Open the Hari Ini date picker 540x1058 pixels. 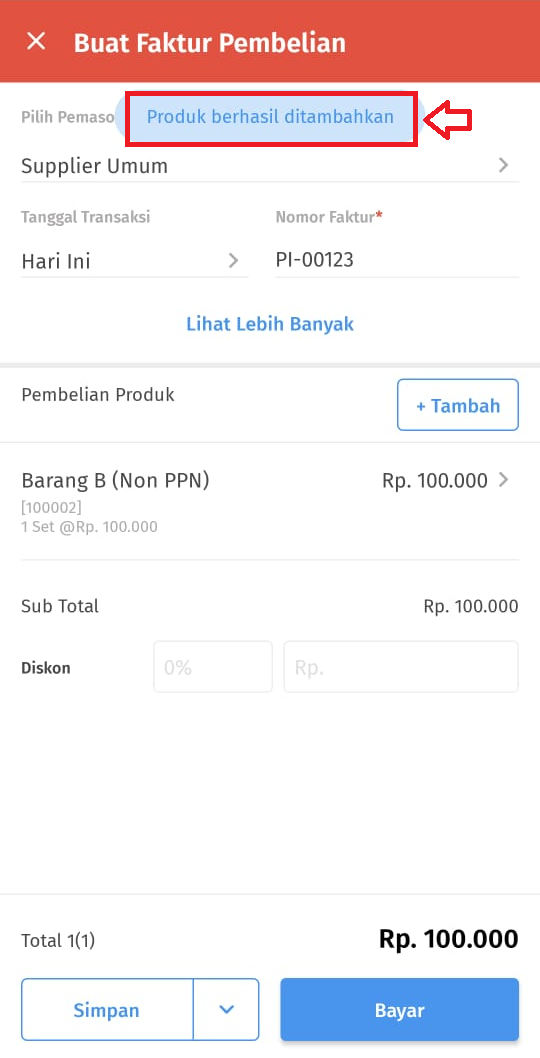coord(134,260)
